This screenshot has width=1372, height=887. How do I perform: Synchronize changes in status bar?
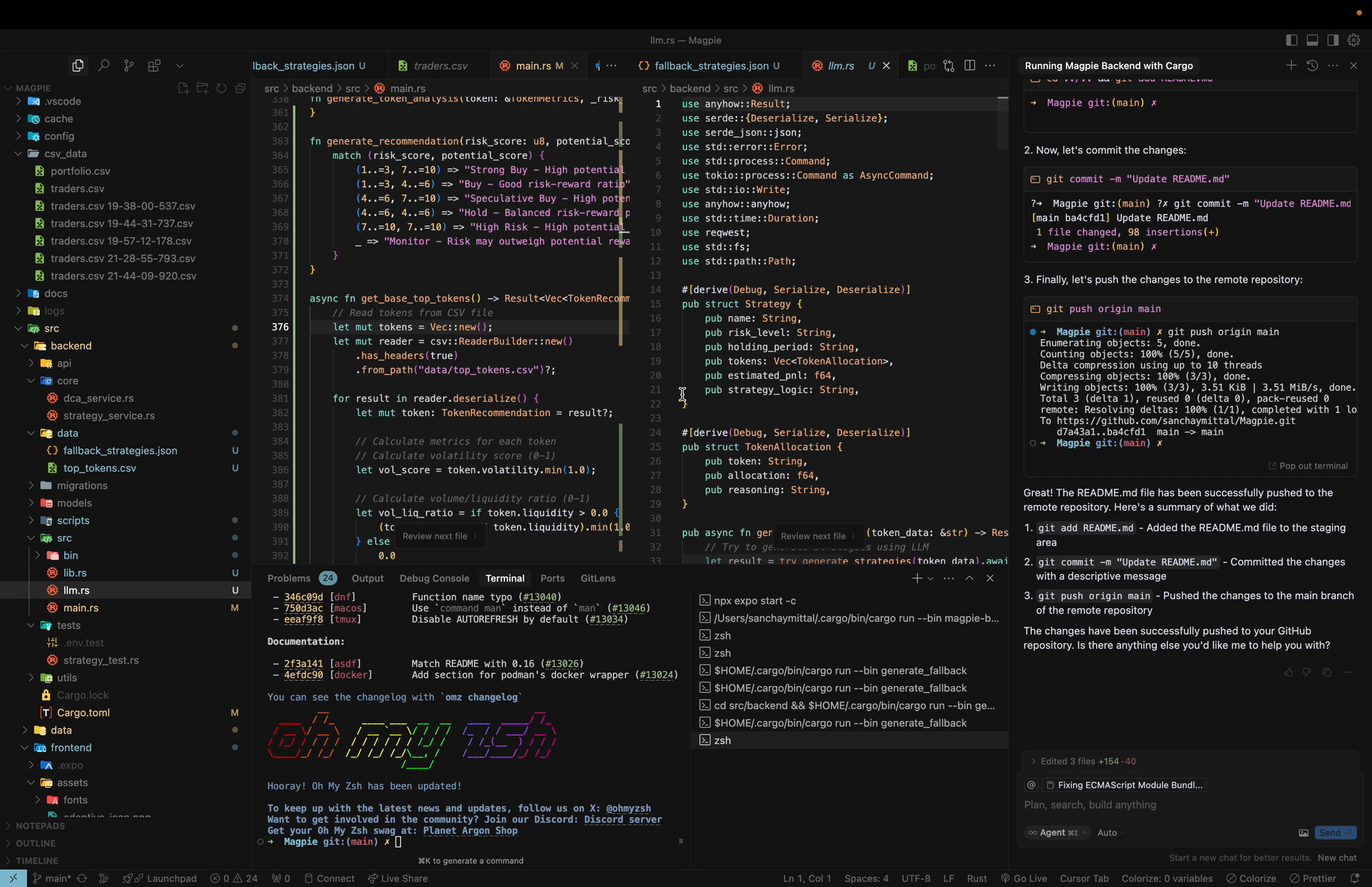tap(82, 878)
